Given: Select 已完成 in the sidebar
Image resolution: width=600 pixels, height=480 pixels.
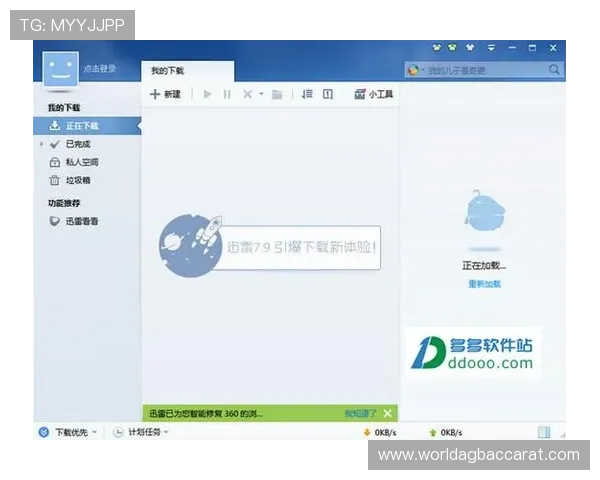Looking at the screenshot, I should point(78,144).
